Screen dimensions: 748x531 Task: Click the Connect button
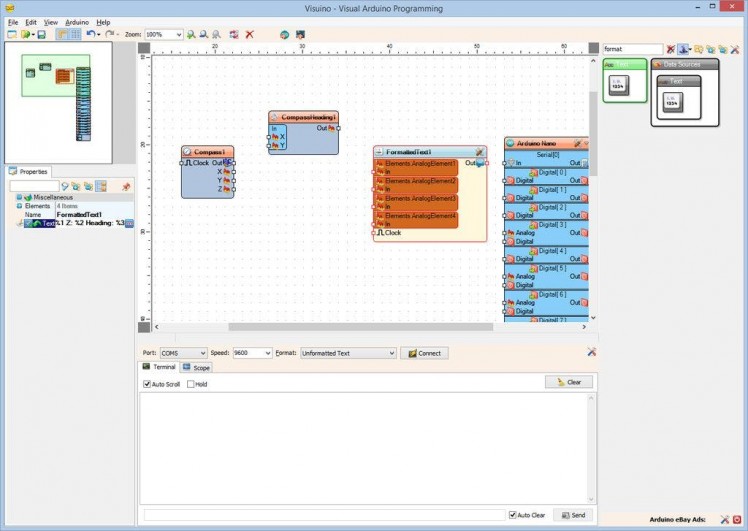[424, 353]
